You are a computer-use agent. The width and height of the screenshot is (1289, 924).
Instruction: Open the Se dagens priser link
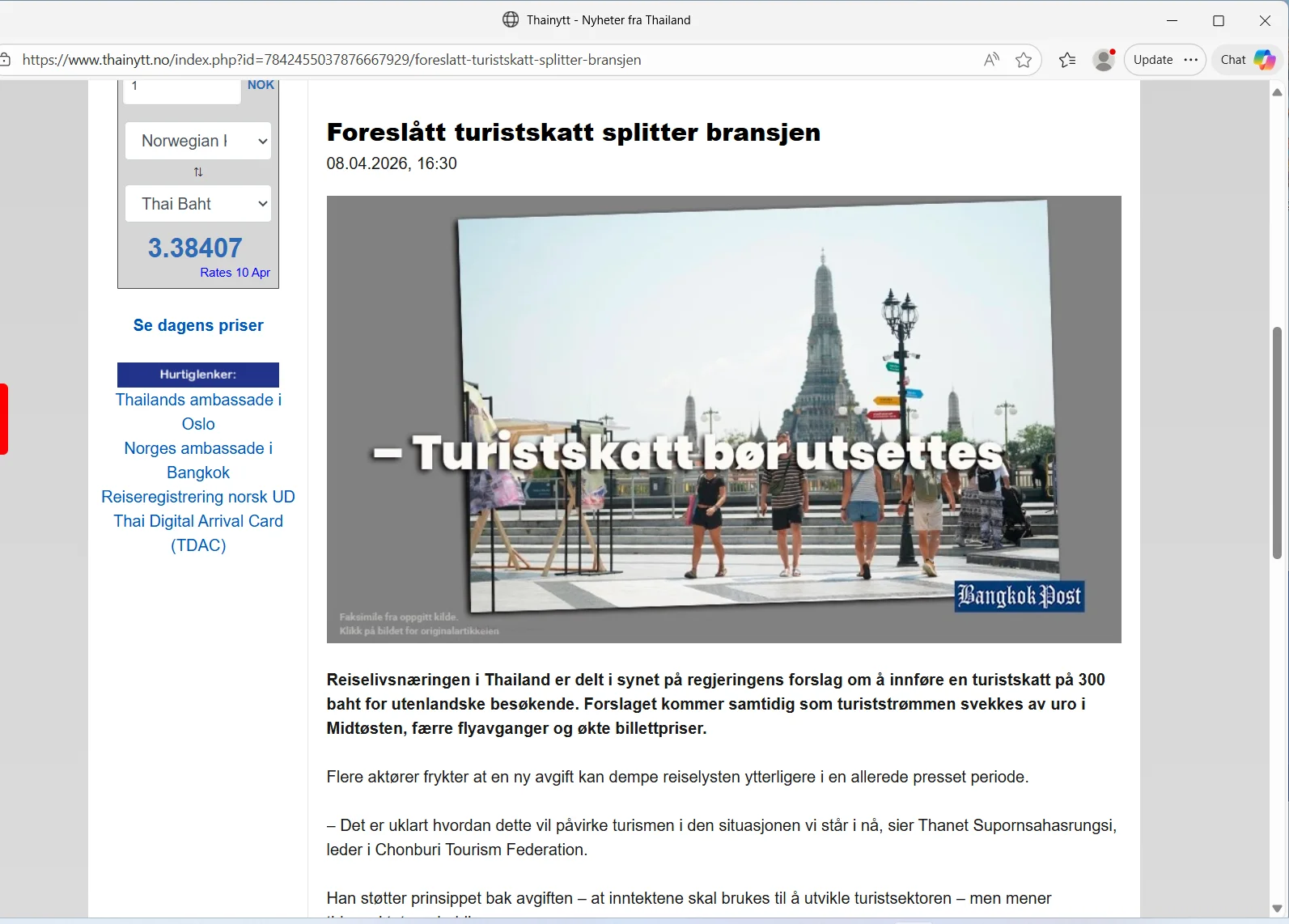pyautogui.click(x=198, y=325)
